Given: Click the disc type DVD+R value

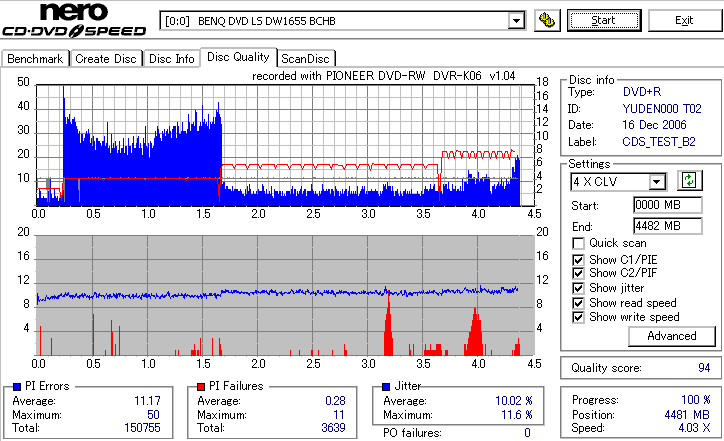Looking at the screenshot, I should (642, 92).
